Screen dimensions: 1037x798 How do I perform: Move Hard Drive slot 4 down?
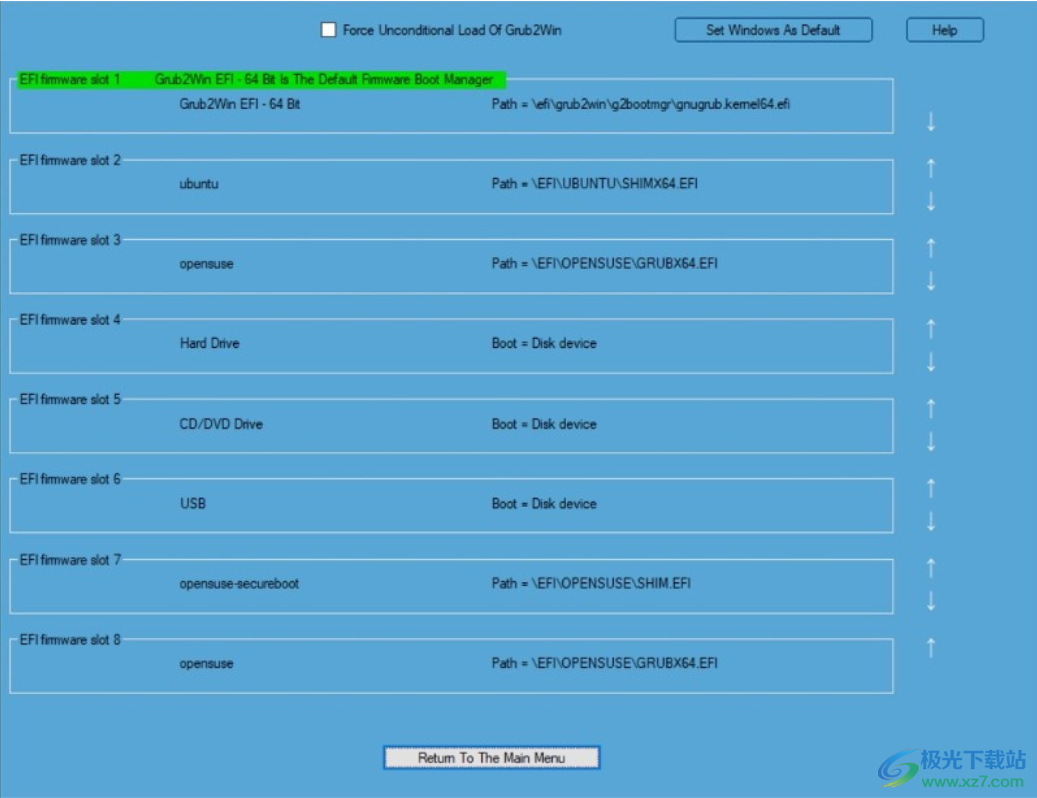931,362
